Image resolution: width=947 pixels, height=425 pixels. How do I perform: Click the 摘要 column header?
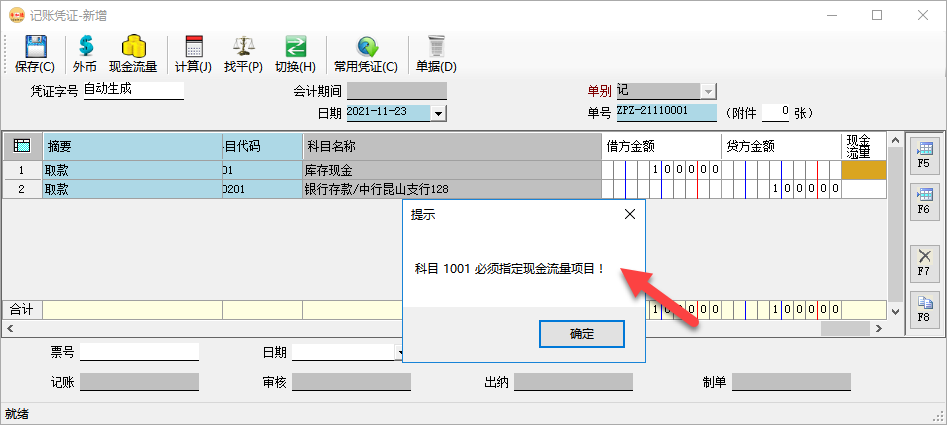[133, 147]
